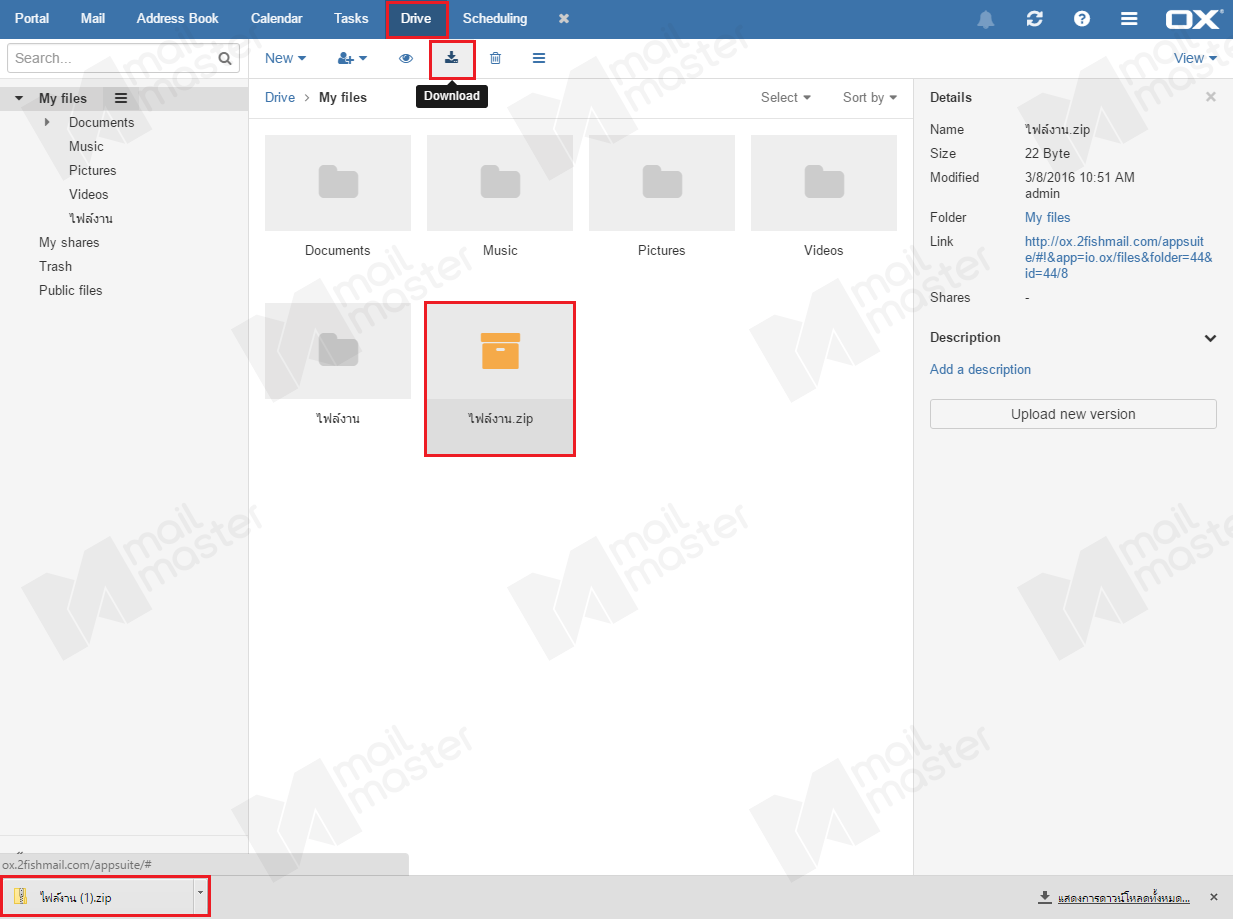
Task: Open the Documents folder thumbnail
Action: pyautogui.click(x=338, y=182)
